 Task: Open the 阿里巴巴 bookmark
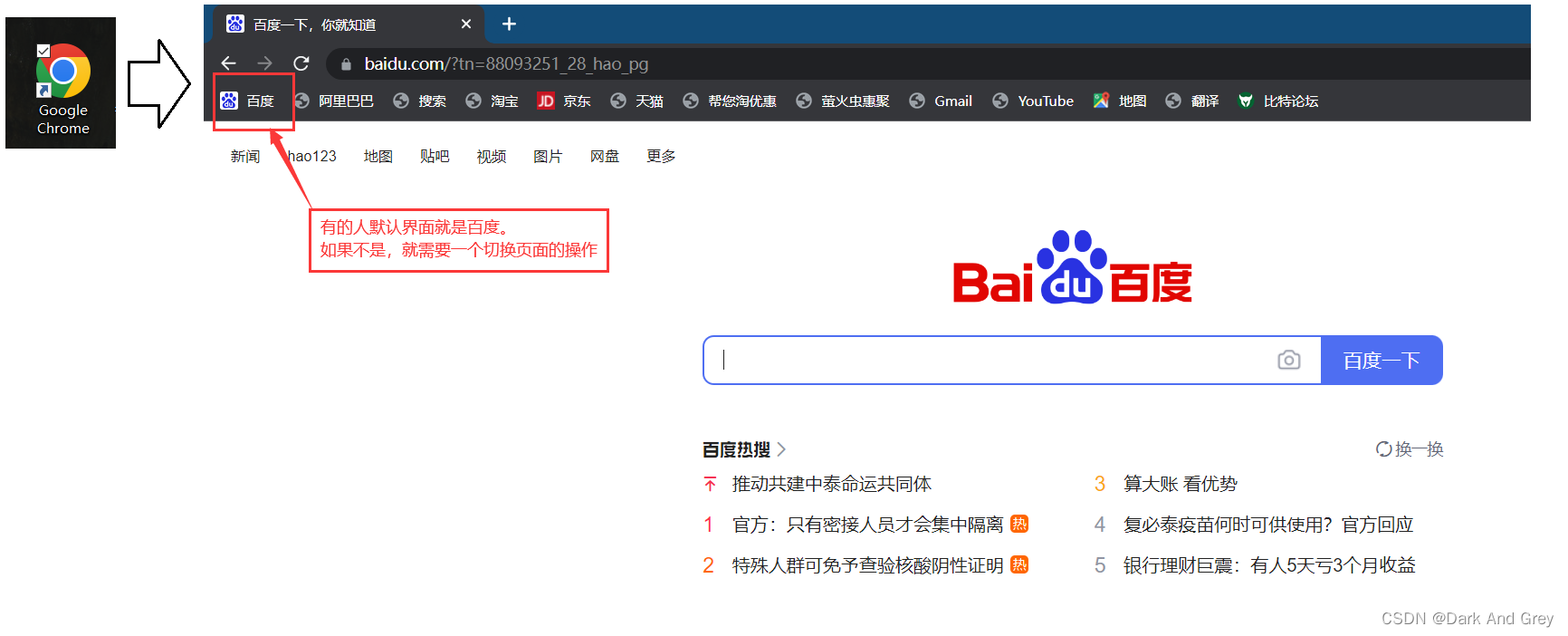(334, 101)
